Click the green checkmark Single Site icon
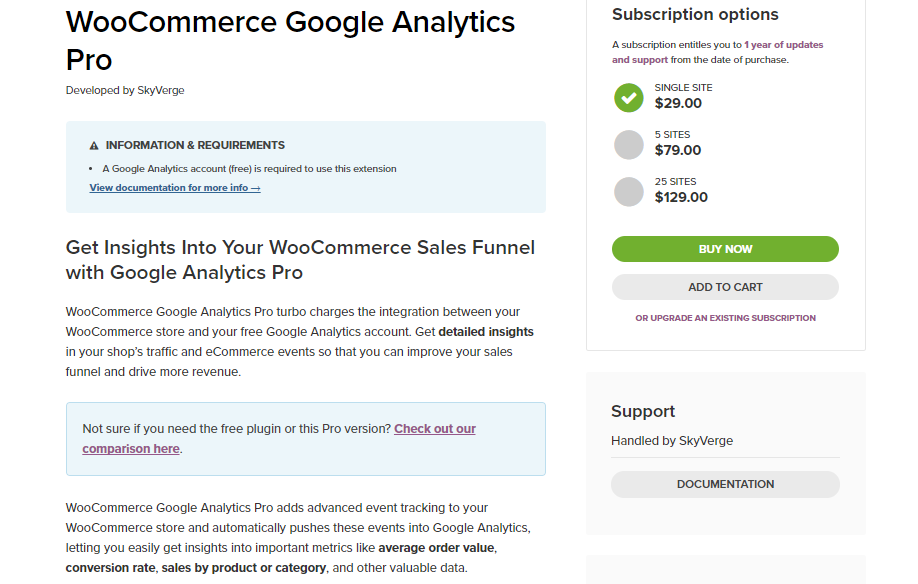This screenshot has width=918, height=584. point(629,97)
